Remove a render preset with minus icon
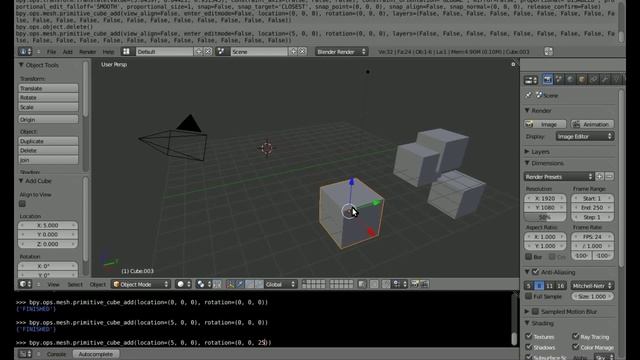640x360 pixels. coord(609,176)
